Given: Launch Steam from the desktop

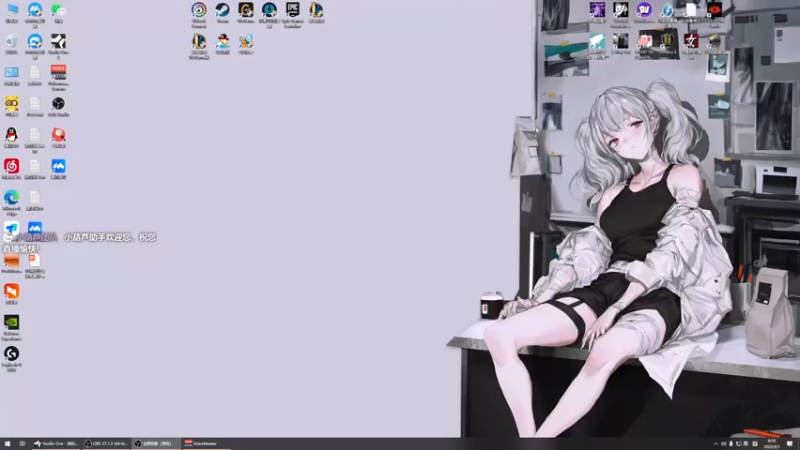Looking at the screenshot, I should (x=222, y=12).
